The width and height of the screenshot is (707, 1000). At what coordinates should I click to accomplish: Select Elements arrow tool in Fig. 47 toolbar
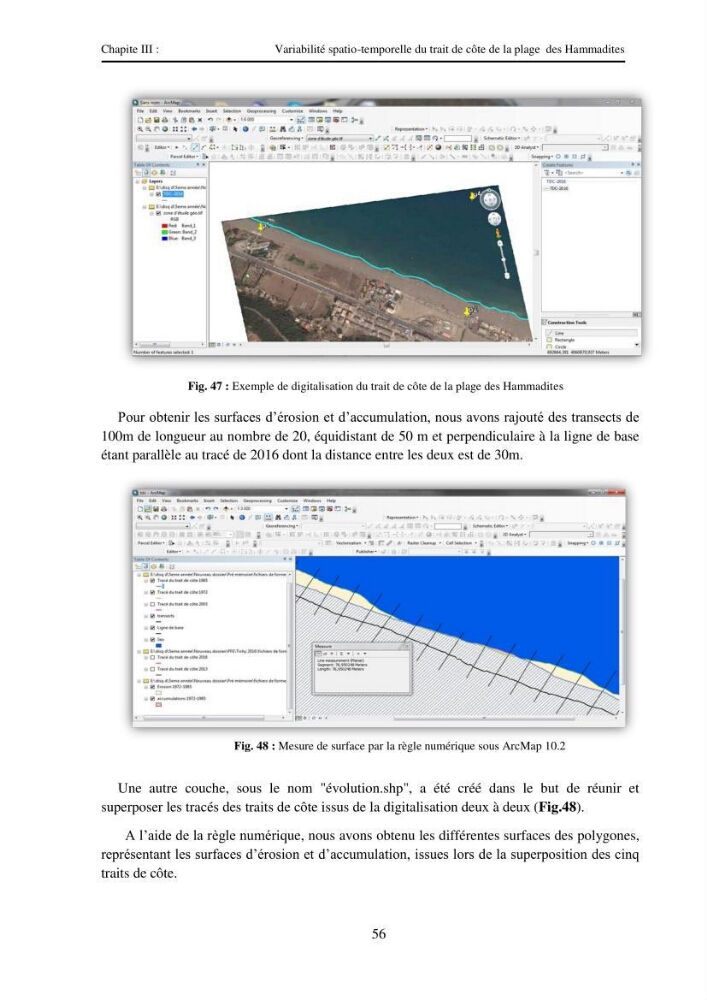coord(235,129)
